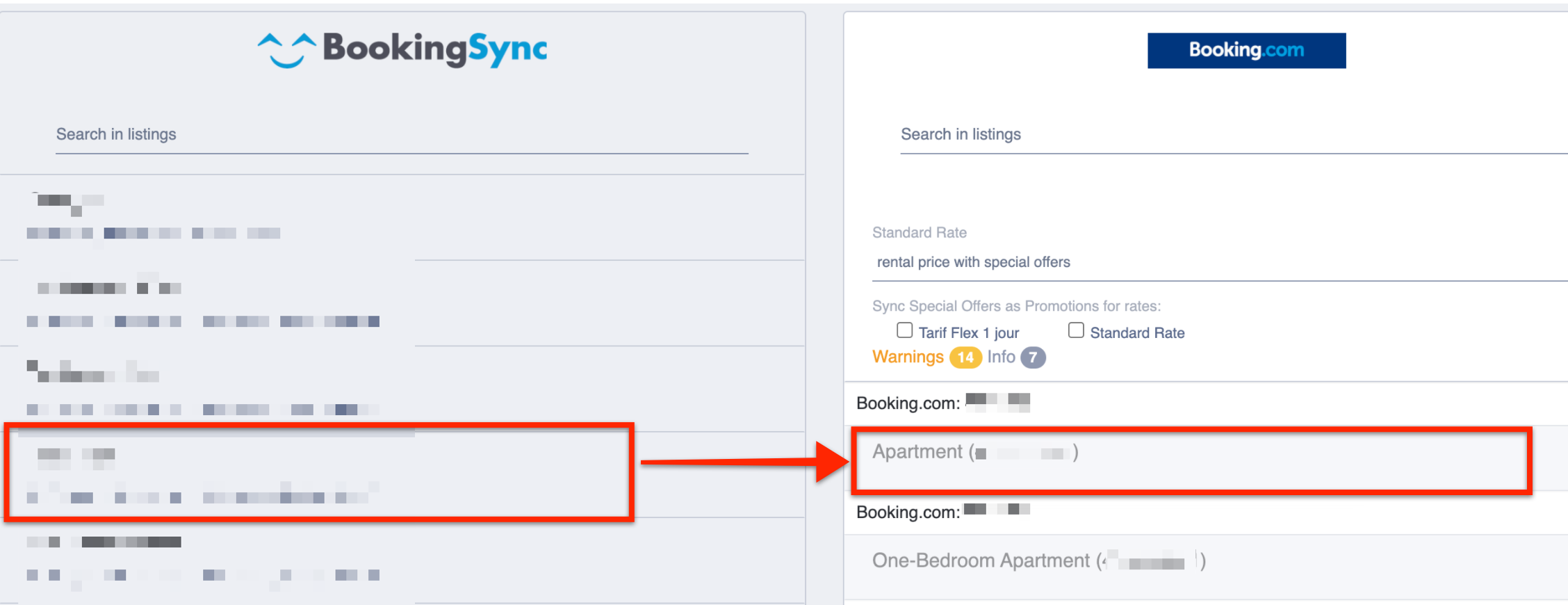Tick the Standard Rate promotions checkbox
This screenshot has height=605, width=1568.
click(x=1076, y=330)
